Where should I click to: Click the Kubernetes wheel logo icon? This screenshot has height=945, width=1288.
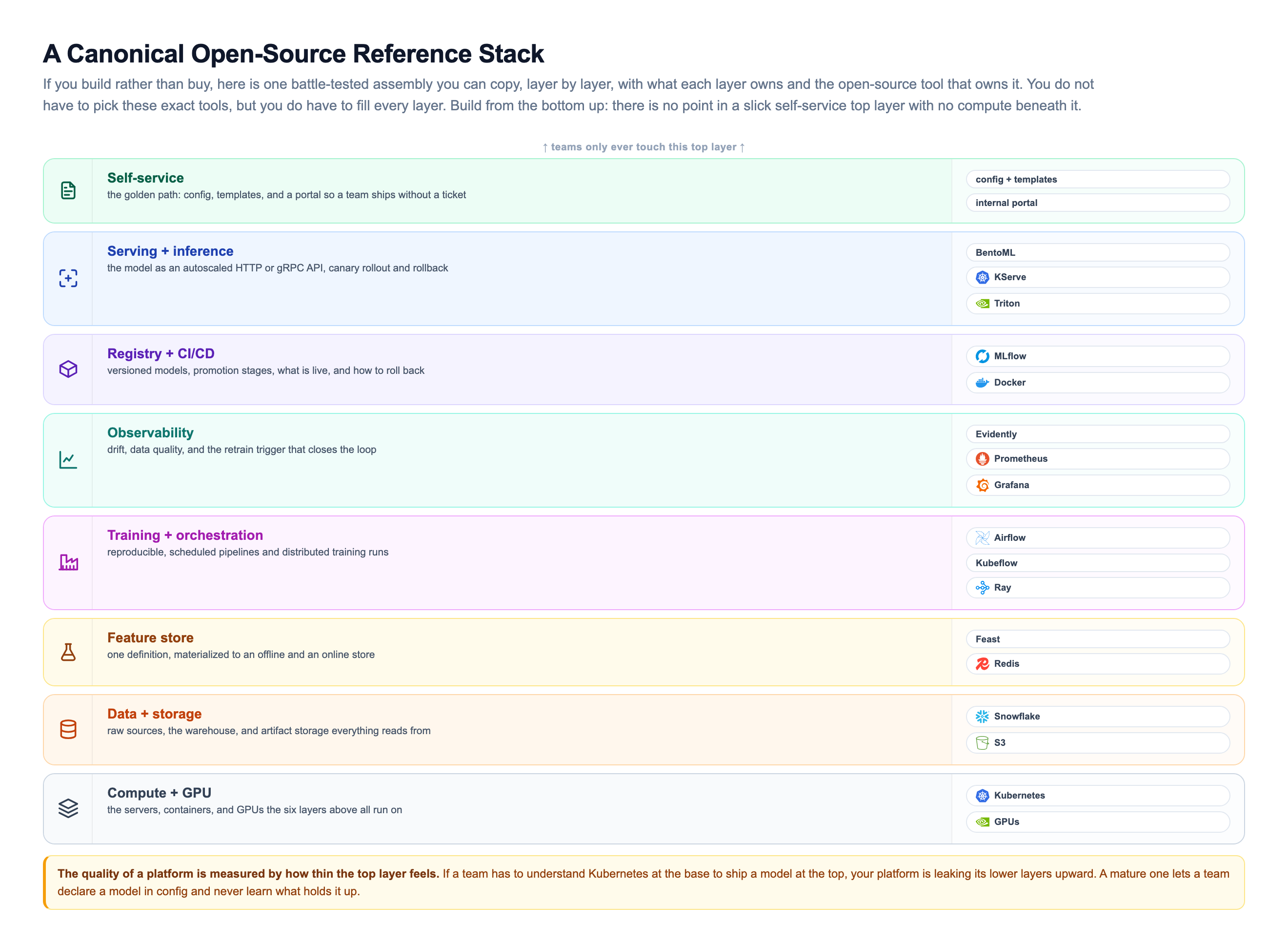982,795
